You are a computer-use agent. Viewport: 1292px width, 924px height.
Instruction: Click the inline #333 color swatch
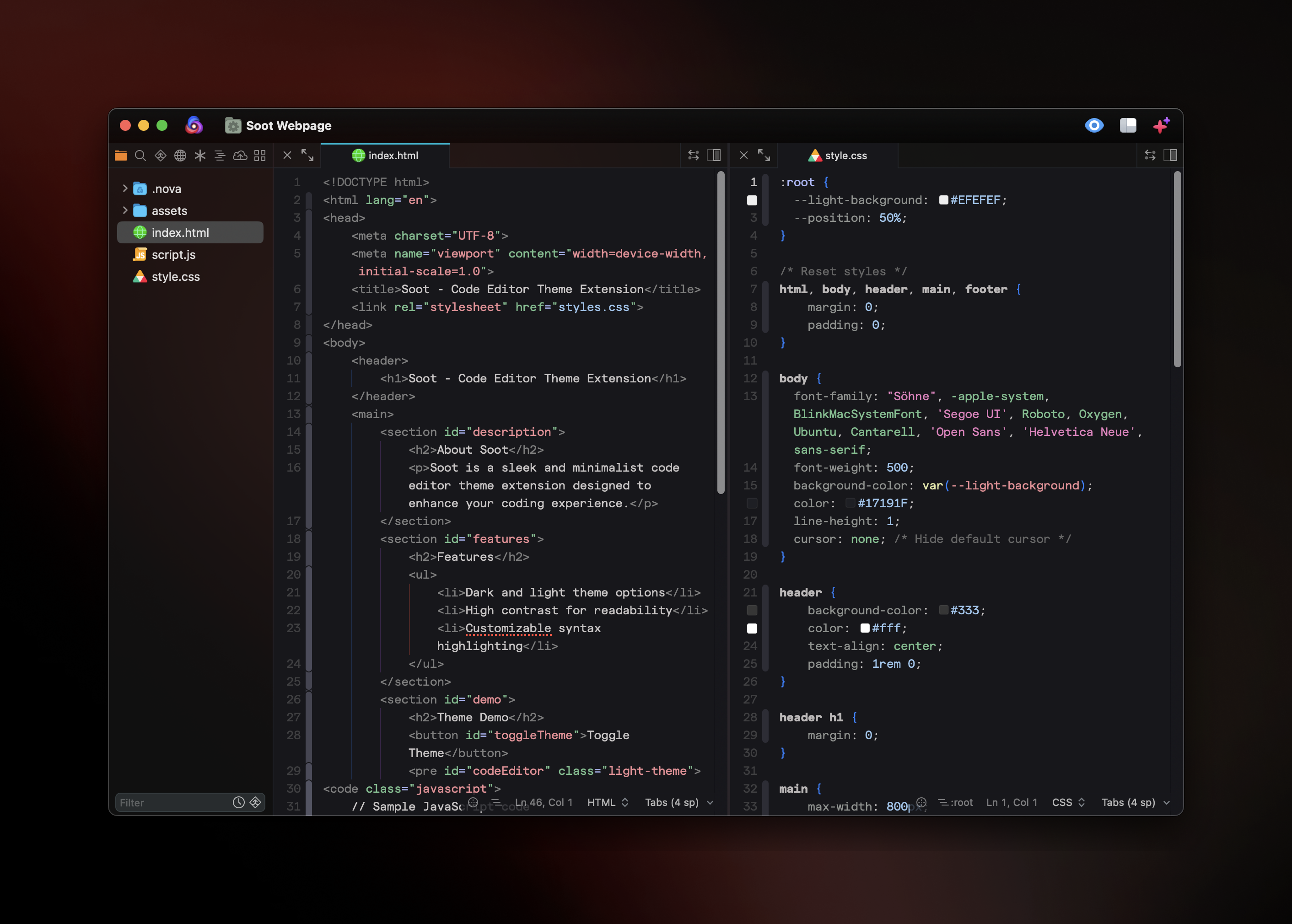[943, 610]
